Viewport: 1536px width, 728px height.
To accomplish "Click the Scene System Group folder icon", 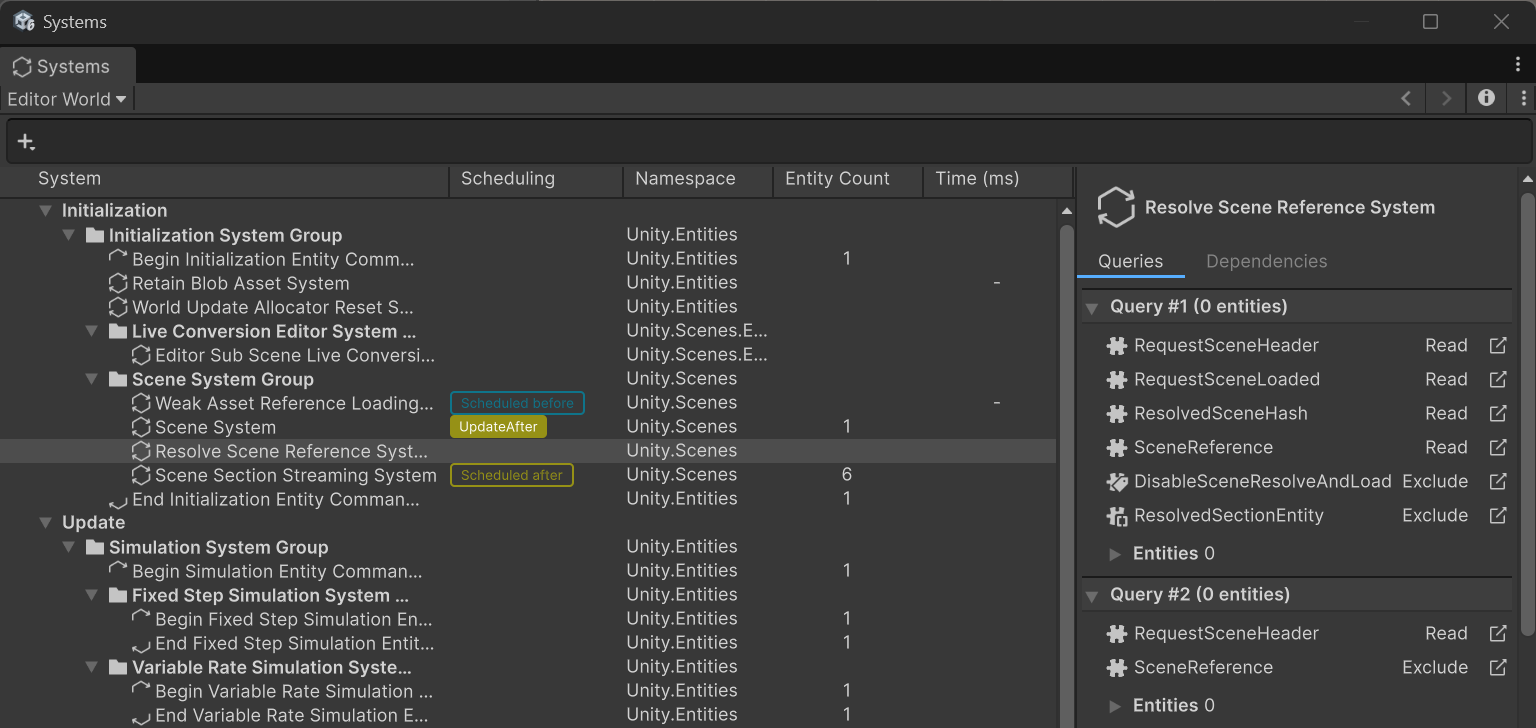I will tap(118, 379).
